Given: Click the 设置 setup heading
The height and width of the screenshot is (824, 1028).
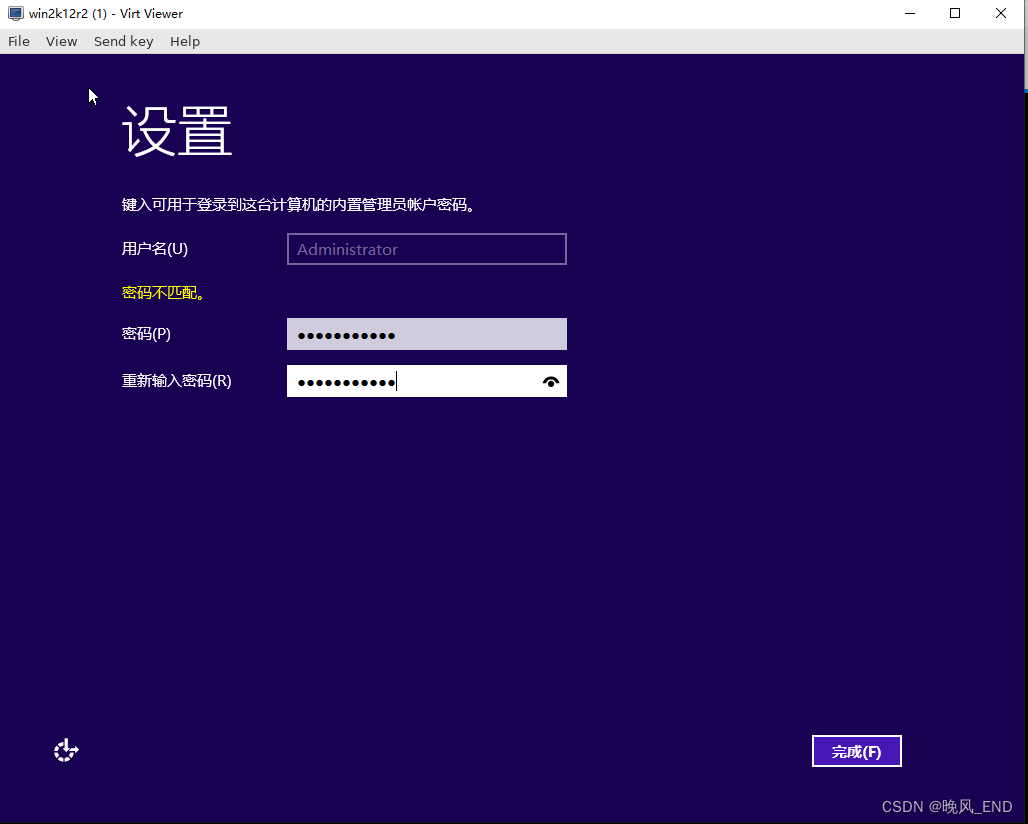Looking at the screenshot, I should click(x=176, y=130).
